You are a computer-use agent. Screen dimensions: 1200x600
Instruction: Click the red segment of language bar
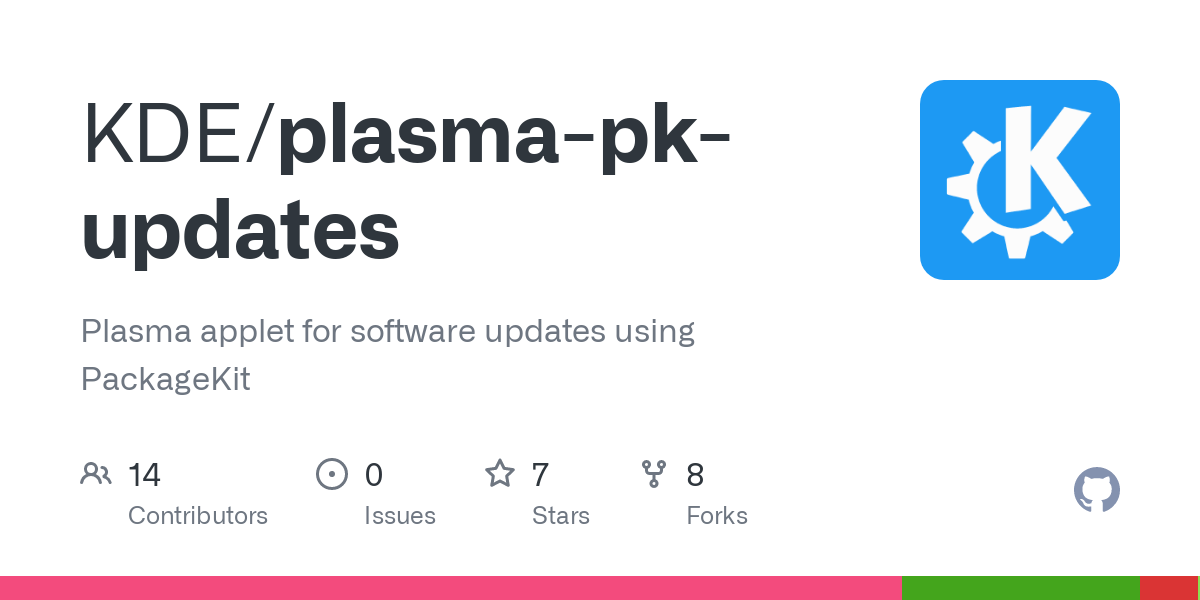click(x=1168, y=588)
